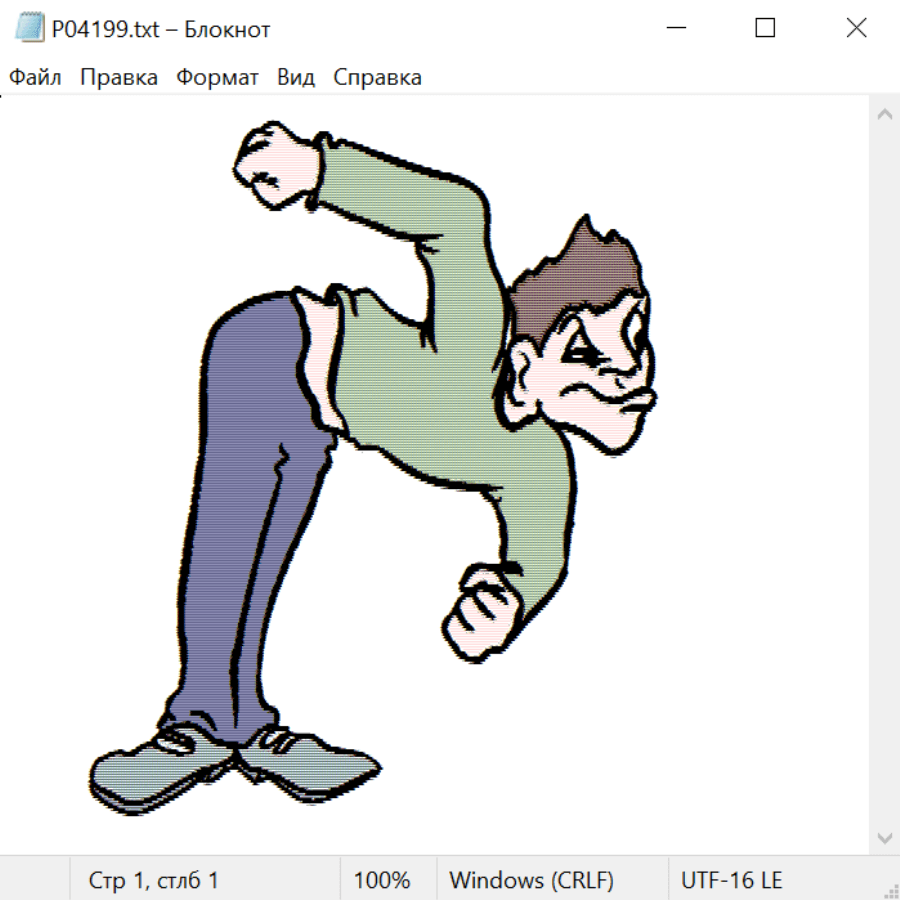This screenshot has width=900, height=900.
Task: Open the Вид menu
Action: tap(296, 78)
